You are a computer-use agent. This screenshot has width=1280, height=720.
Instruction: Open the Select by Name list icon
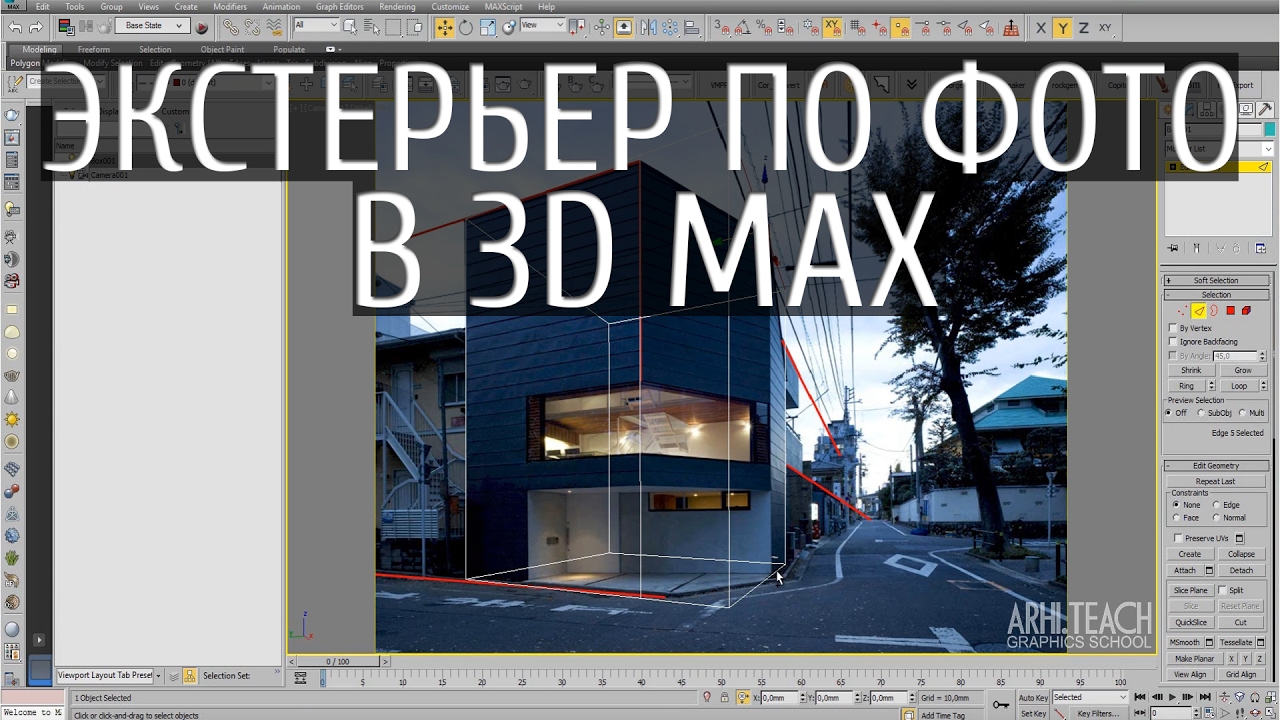371,27
